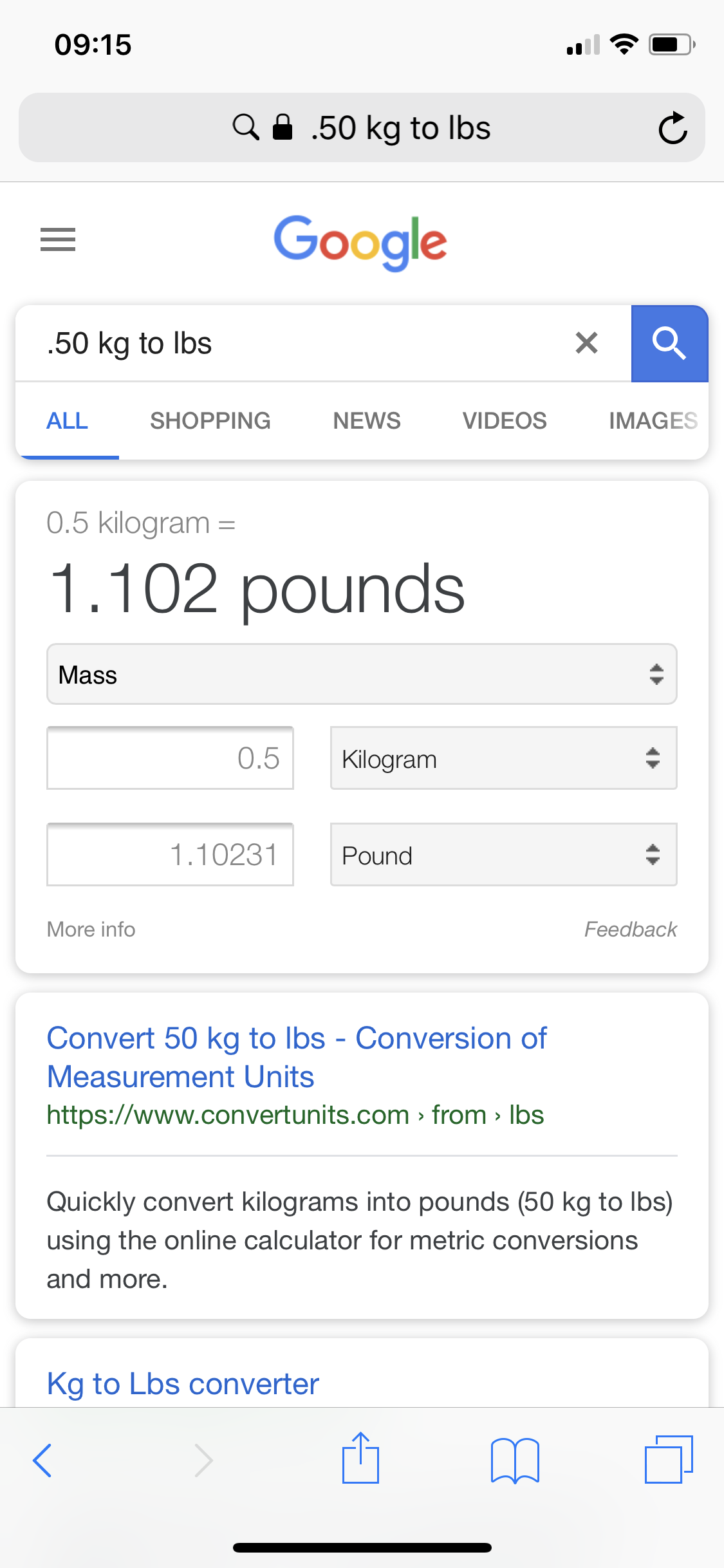The image size is (724, 1568).
Task: Open Safari bookmarks book icon
Action: pos(514,1460)
